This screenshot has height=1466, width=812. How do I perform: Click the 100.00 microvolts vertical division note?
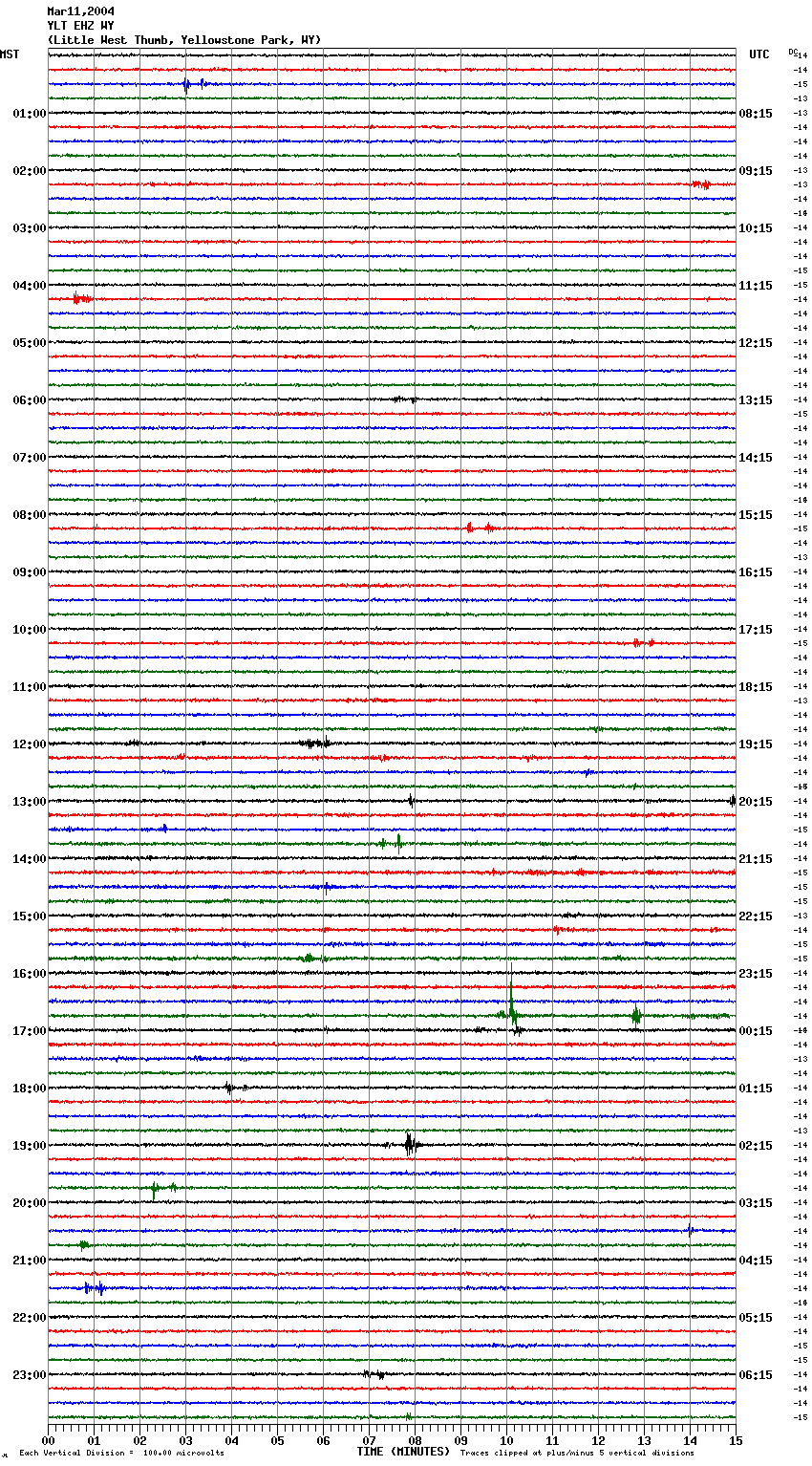pos(122,1453)
